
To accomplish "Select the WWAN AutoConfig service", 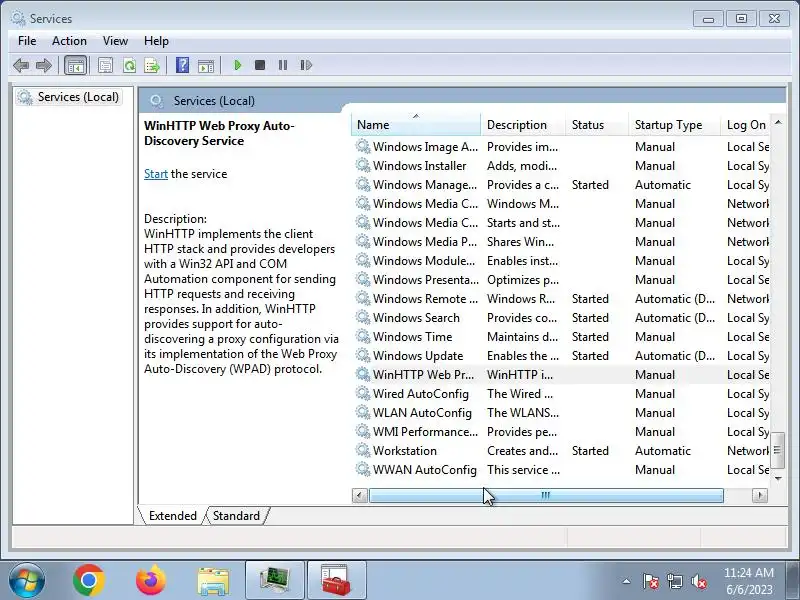I will coord(561,469).
